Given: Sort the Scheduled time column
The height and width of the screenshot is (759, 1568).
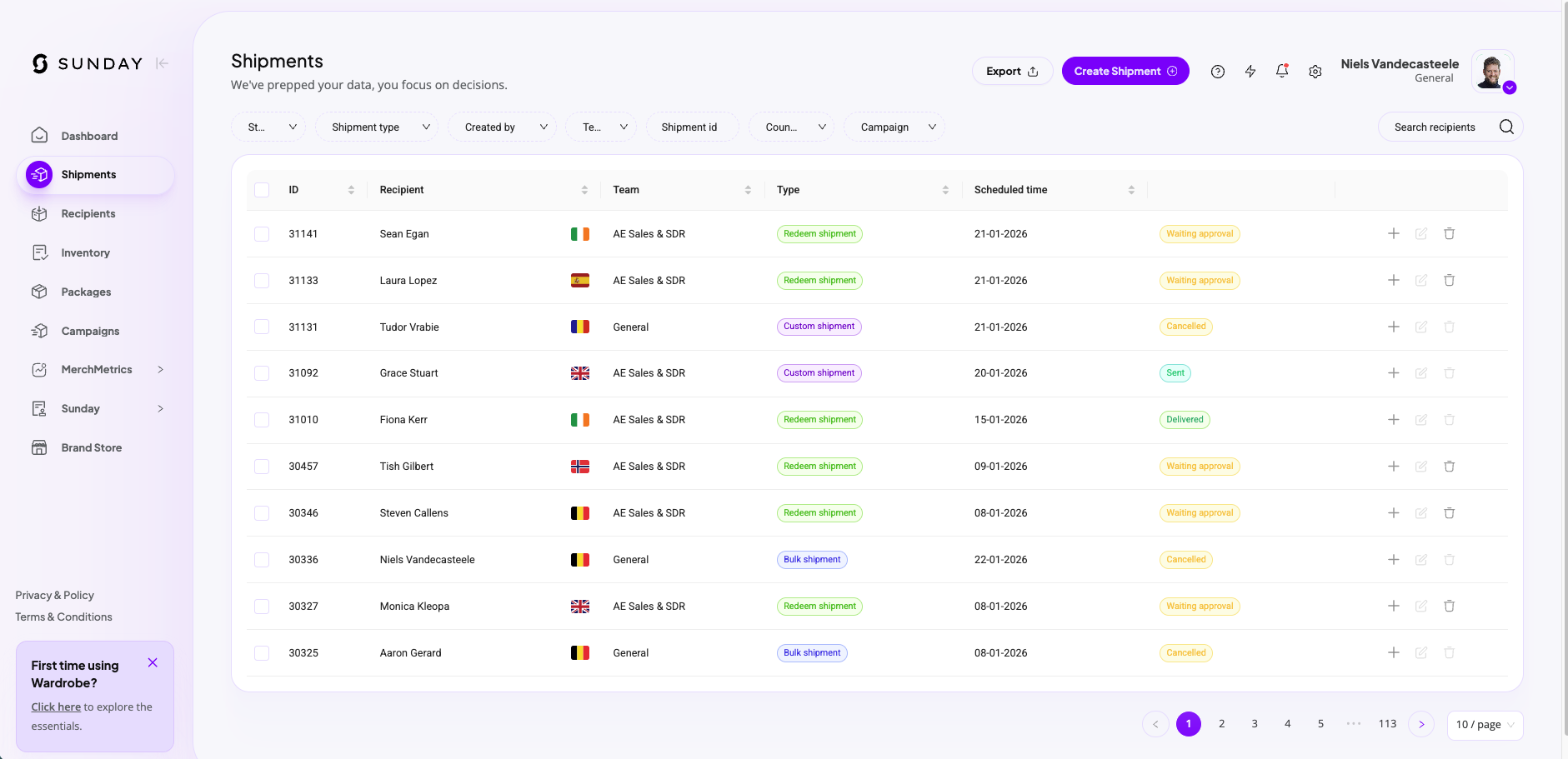Looking at the screenshot, I should (x=1131, y=190).
